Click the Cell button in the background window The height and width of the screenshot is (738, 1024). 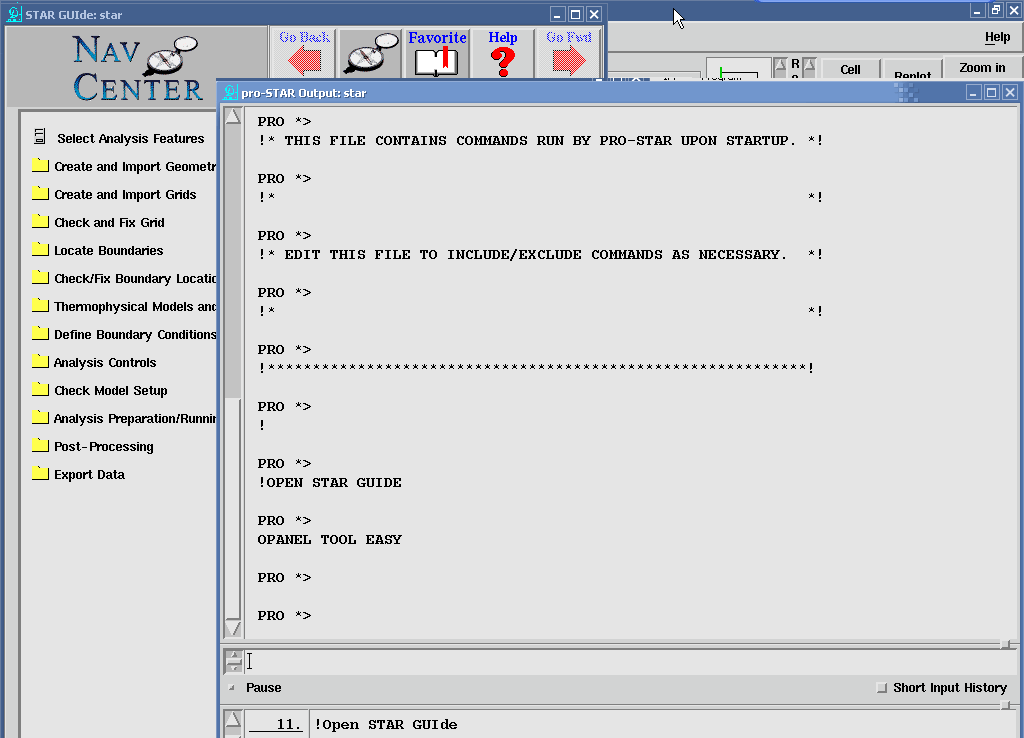point(850,69)
